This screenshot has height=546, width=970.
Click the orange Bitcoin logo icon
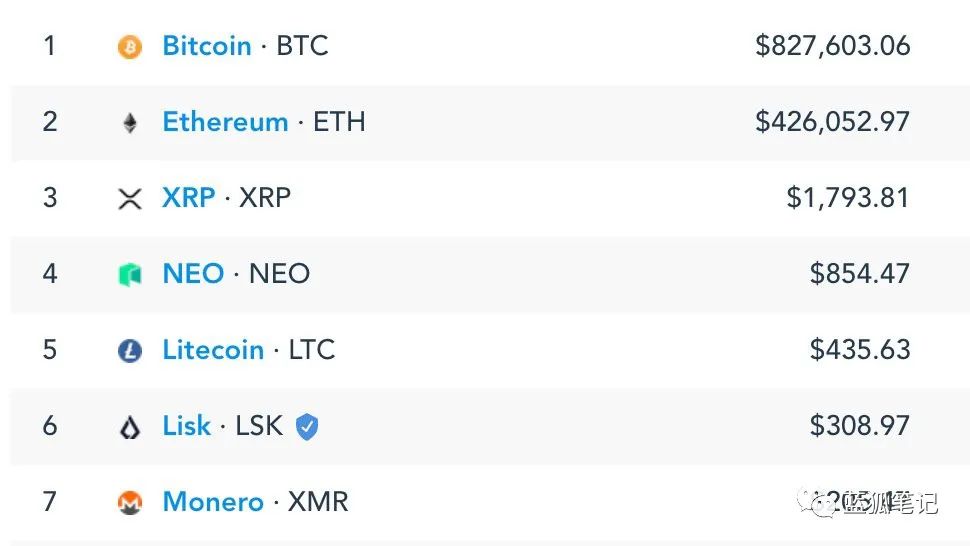[130, 47]
